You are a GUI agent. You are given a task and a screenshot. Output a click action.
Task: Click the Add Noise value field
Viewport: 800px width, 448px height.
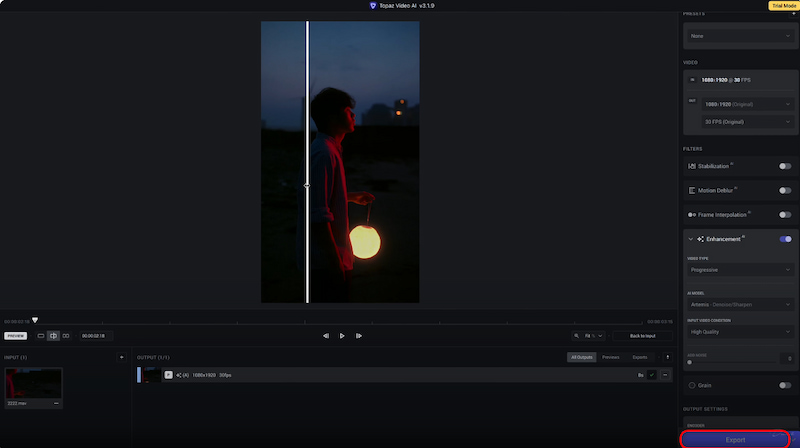point(787,358)
